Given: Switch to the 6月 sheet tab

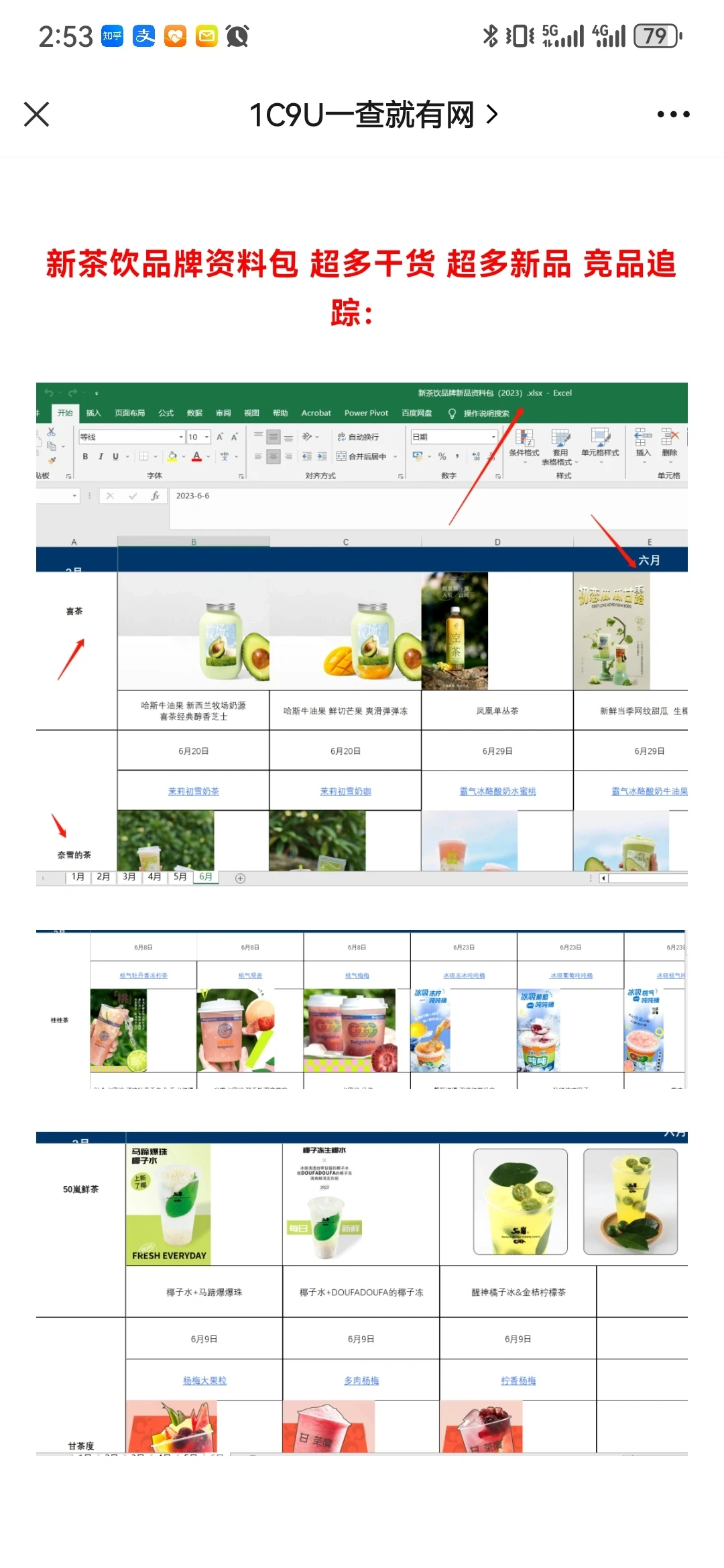Looking at the screenshot, I should [206, 876].
